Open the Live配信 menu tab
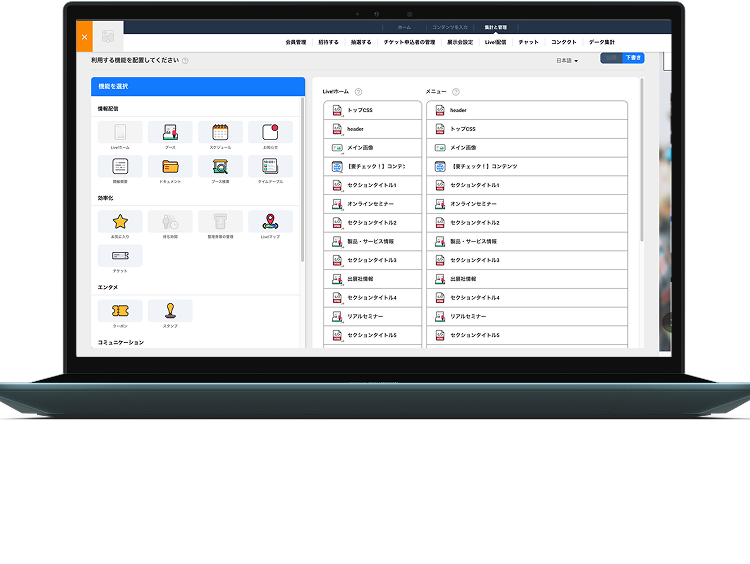Viewport: 750px width, 564px height. (x=496, y=42)
